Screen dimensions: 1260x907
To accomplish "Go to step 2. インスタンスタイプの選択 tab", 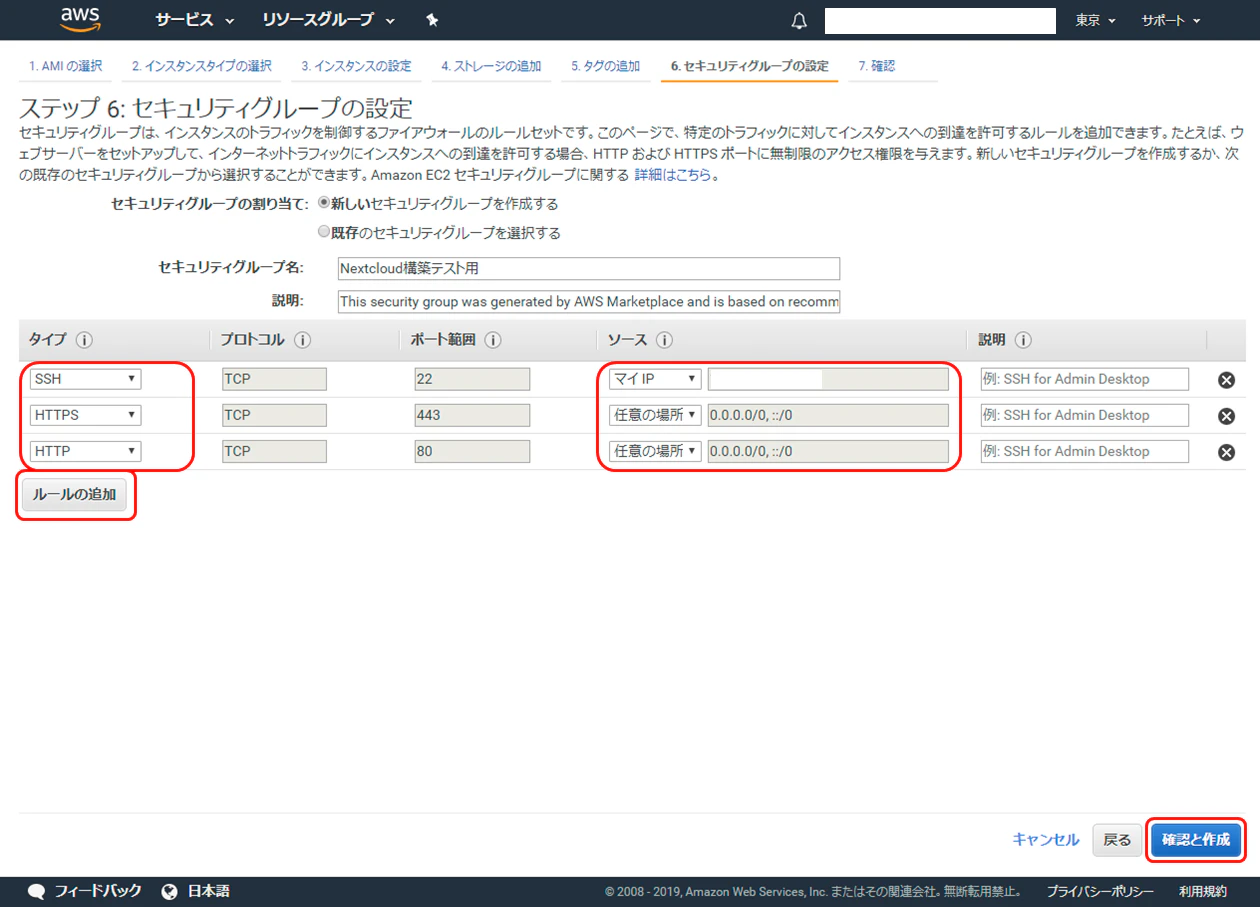I will (x=202, y=66).
